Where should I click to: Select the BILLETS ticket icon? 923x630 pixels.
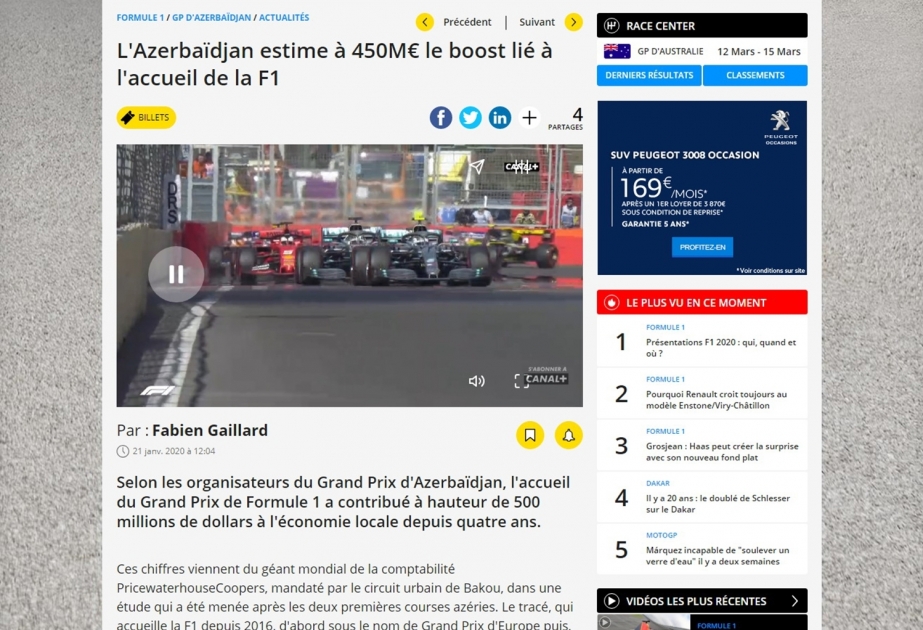tap(145, 117)
